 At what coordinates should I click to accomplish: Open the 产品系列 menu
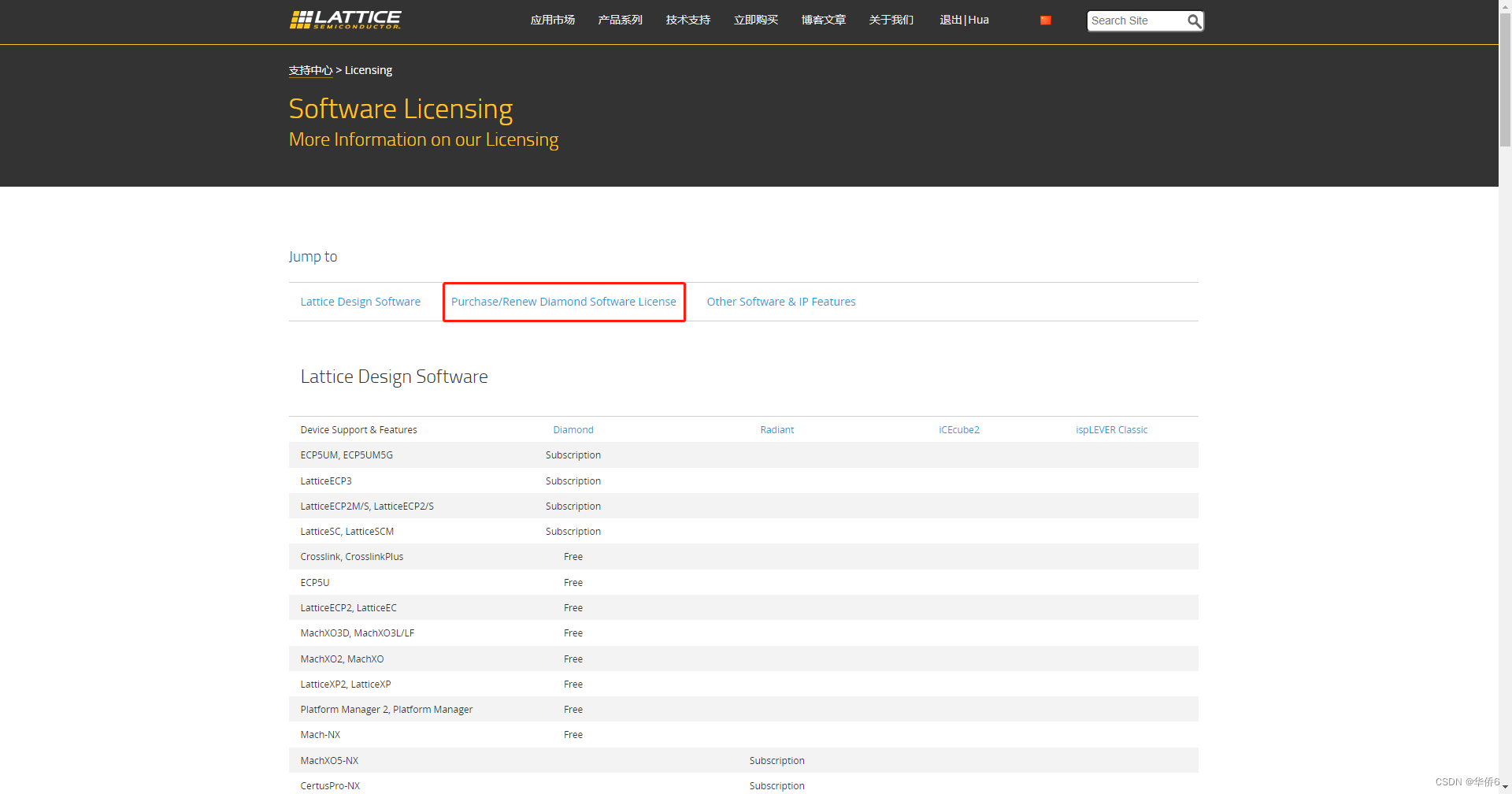(x=621, y=20)
